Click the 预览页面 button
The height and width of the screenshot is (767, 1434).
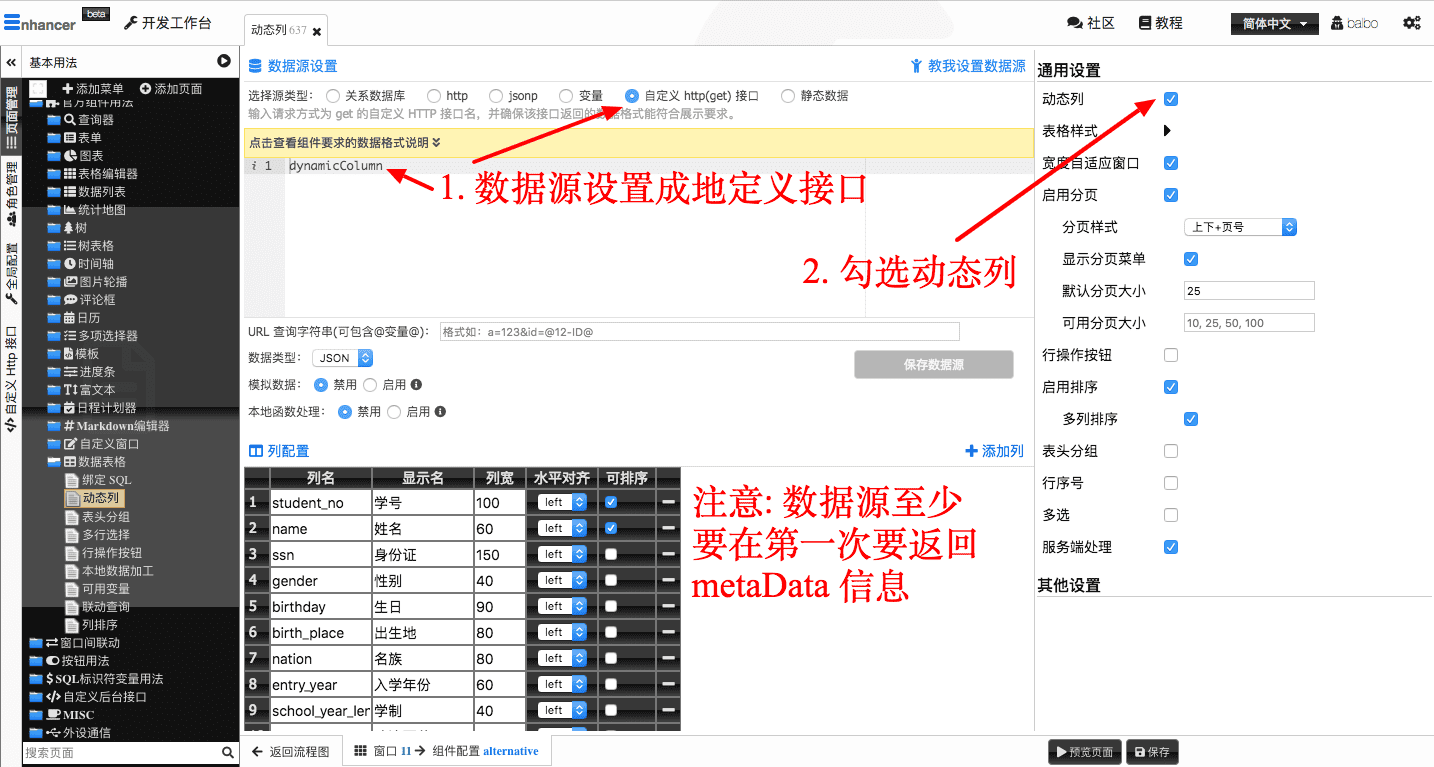click(x=1084, y=752)
